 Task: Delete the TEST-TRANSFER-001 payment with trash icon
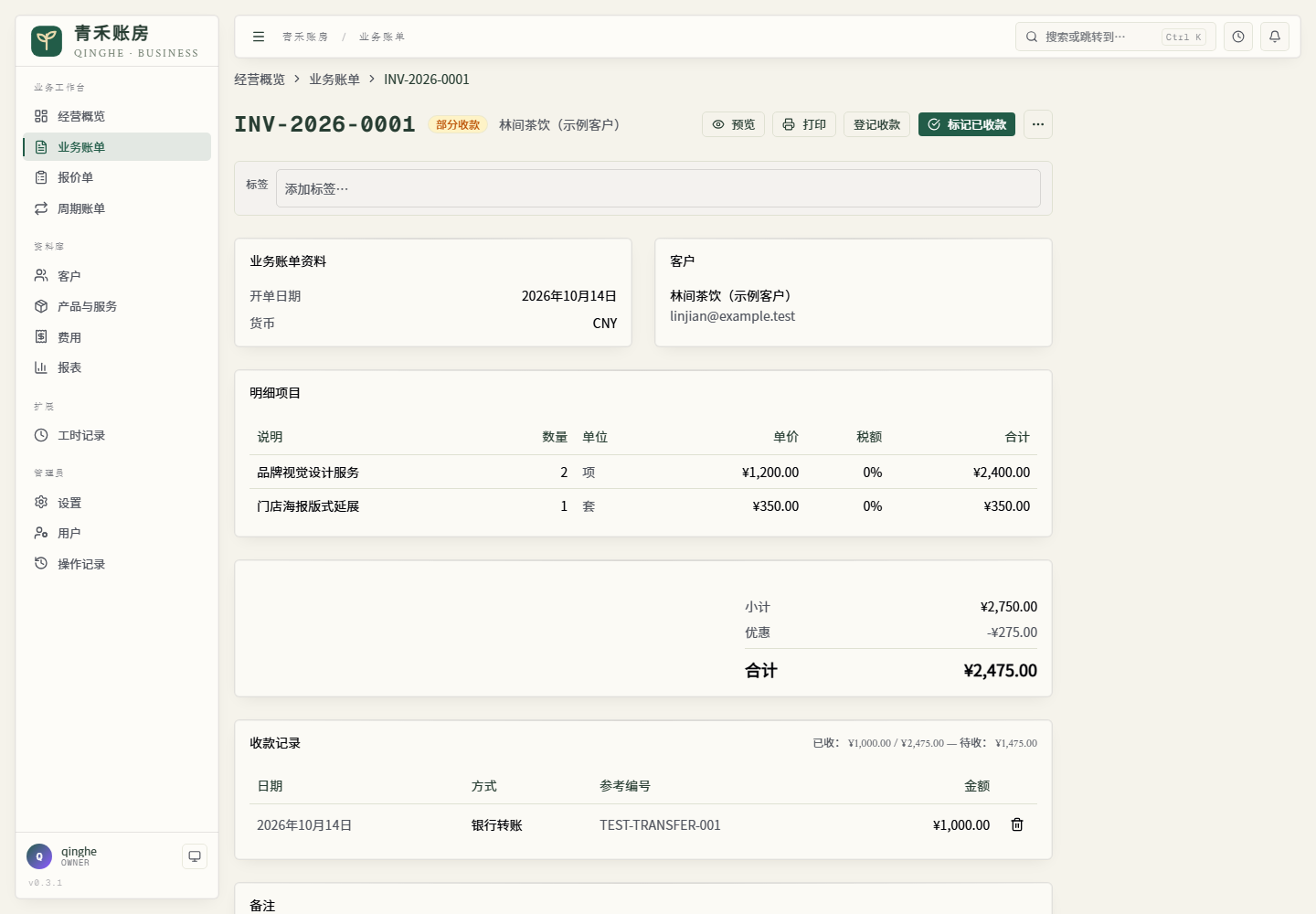1017,824
